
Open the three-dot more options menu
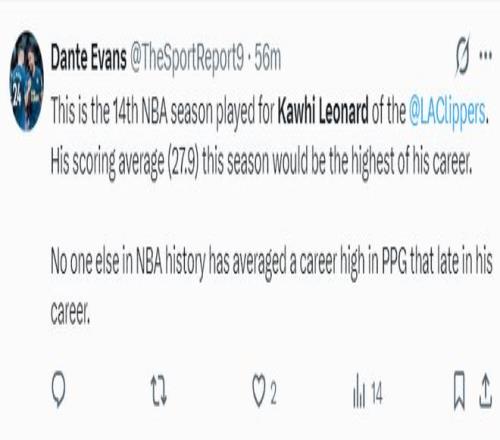click(485, 55)
